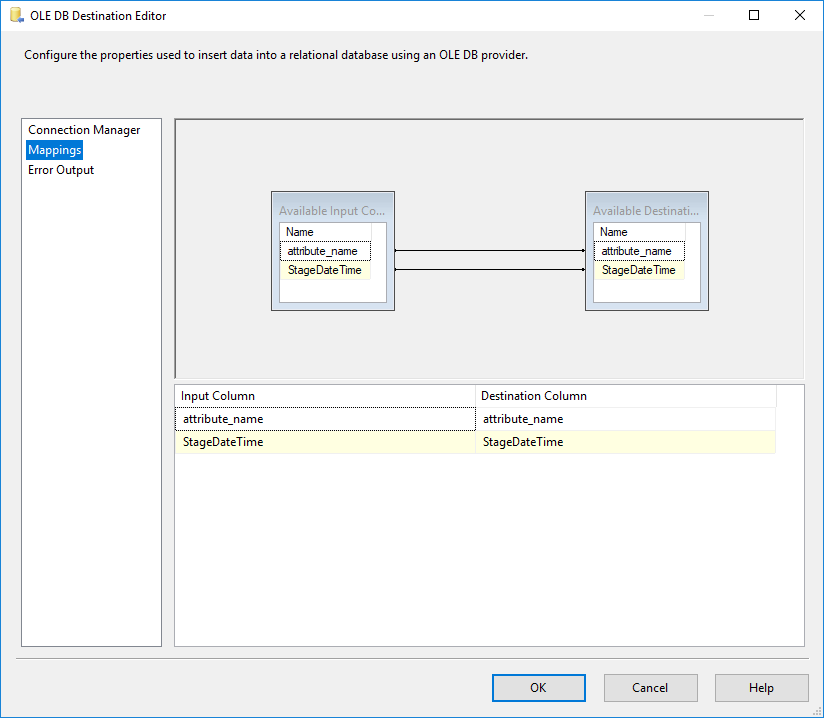Click the Available Input Columns box title
The width and height of the screenshot is (824, 718).
click(x=332, y=210)
